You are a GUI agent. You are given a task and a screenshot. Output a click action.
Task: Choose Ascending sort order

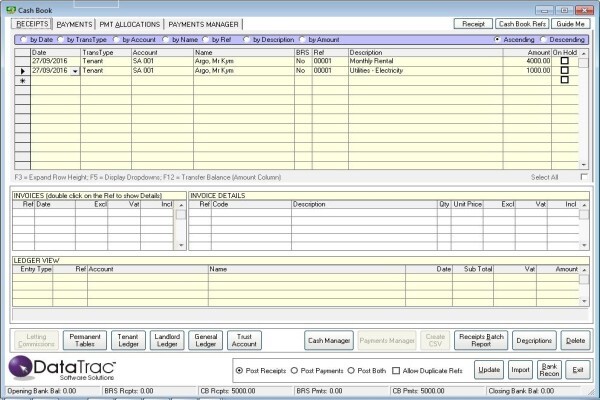pos(497,39)
